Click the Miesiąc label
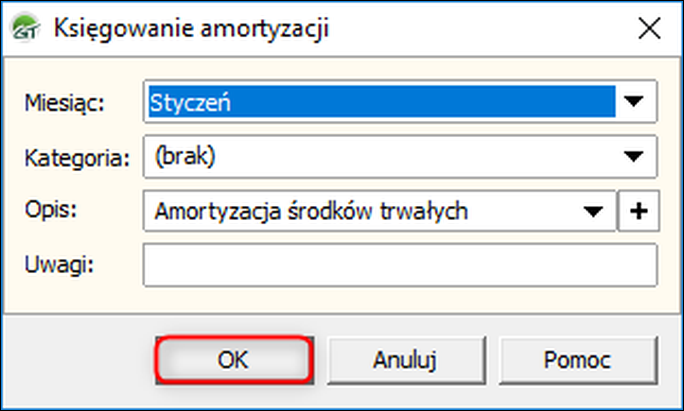 click(65, 103)
